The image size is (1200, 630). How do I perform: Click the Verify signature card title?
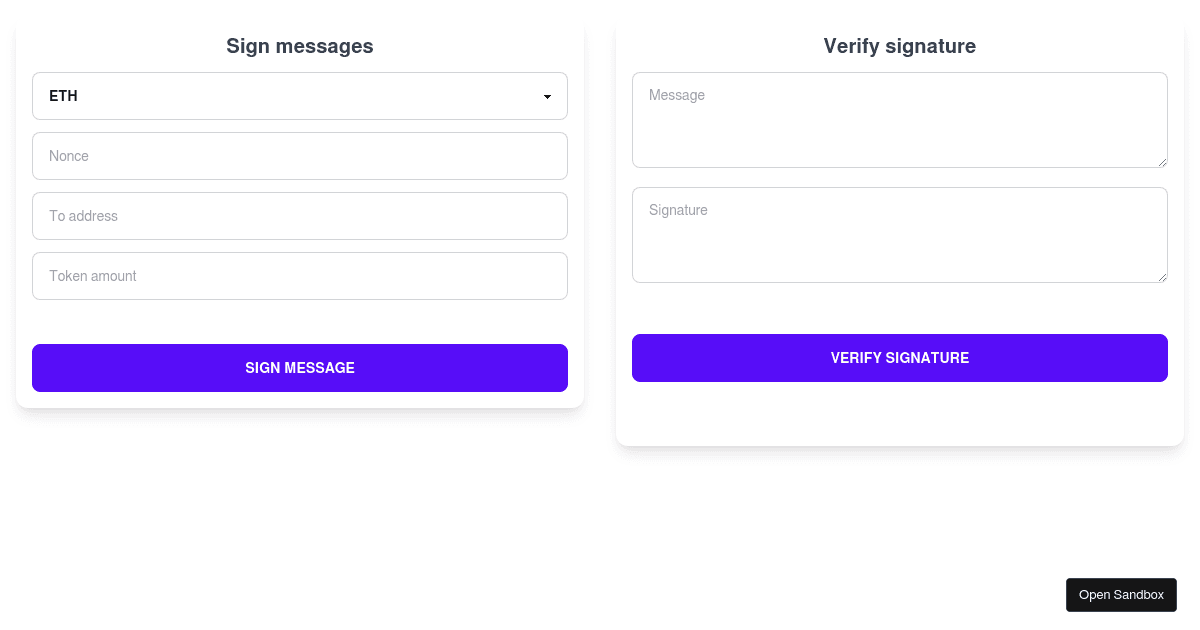click(899, 46)
